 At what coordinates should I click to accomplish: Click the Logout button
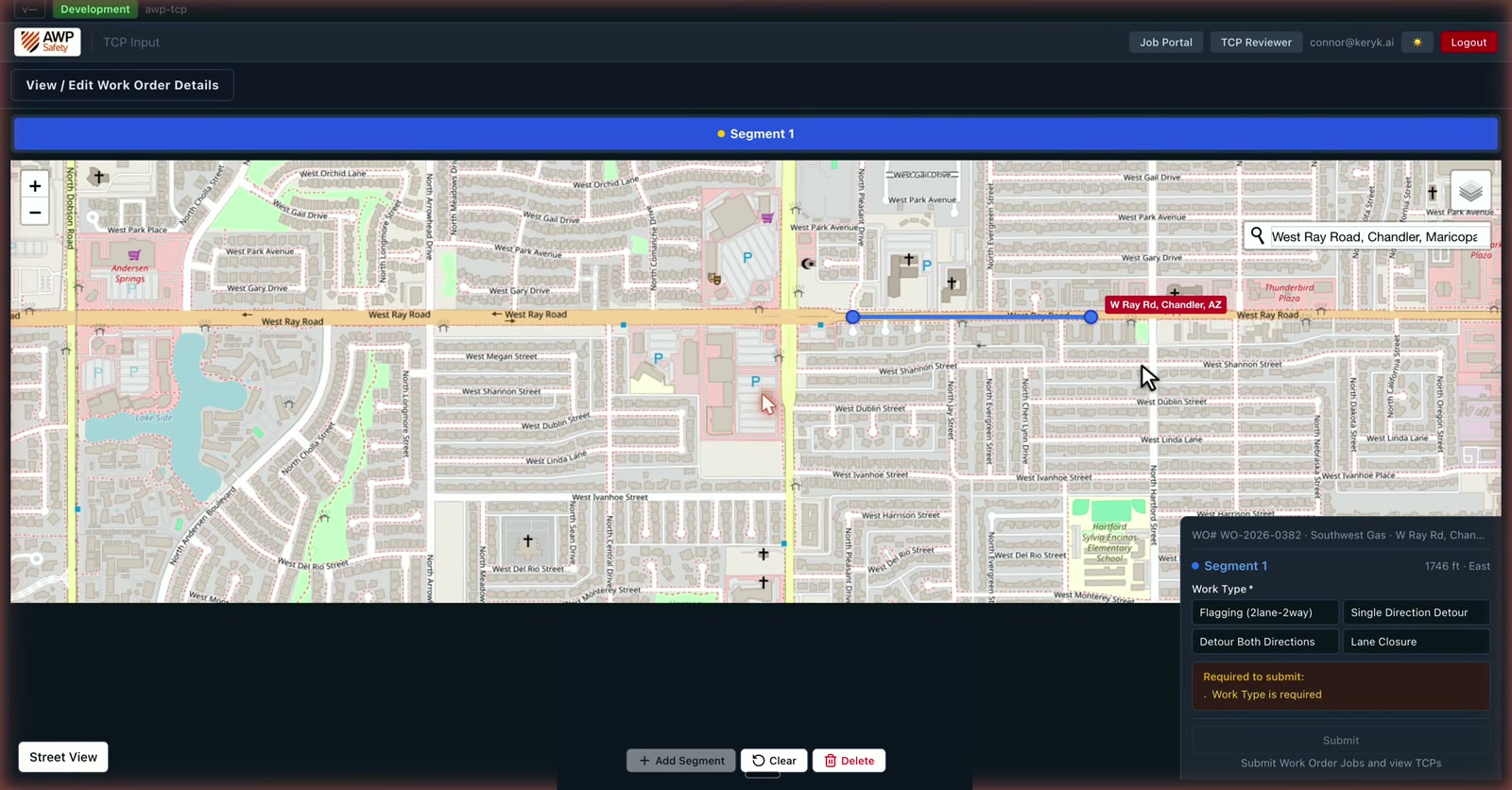[1468, 43]
